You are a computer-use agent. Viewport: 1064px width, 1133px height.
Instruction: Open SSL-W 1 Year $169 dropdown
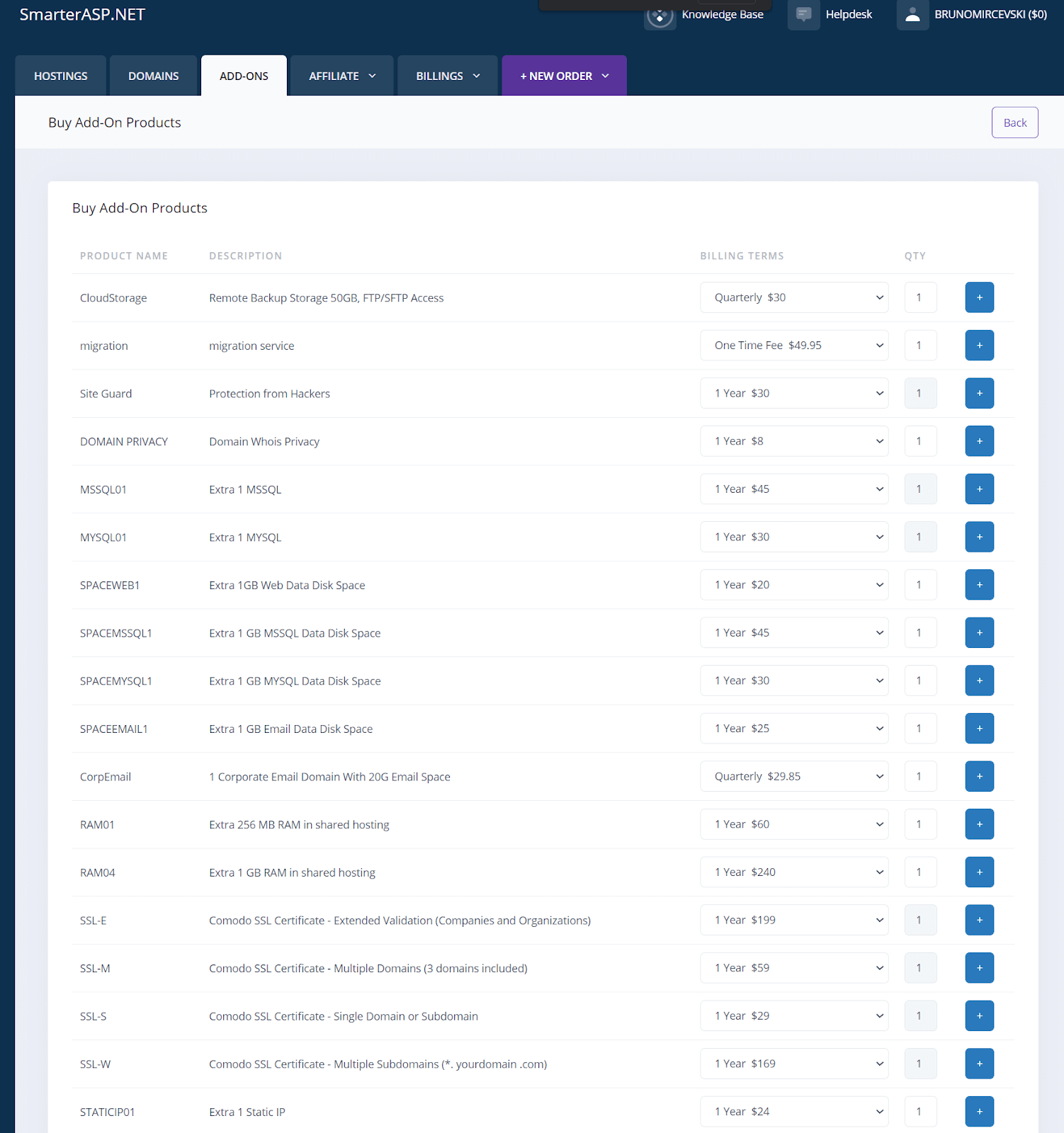point(794,1064)
